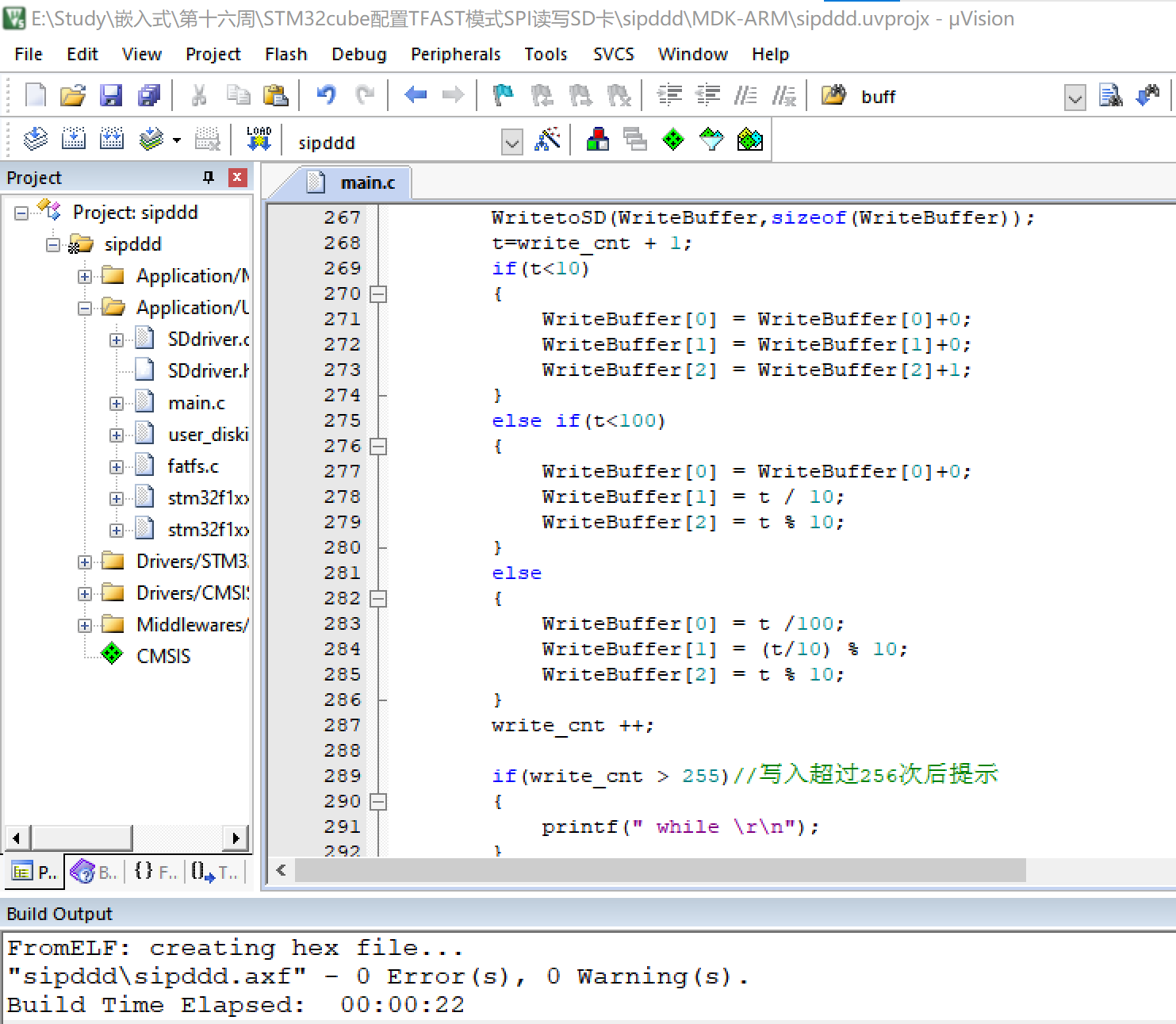Collapse the Project: sipddd tree root

coord(21,213)
